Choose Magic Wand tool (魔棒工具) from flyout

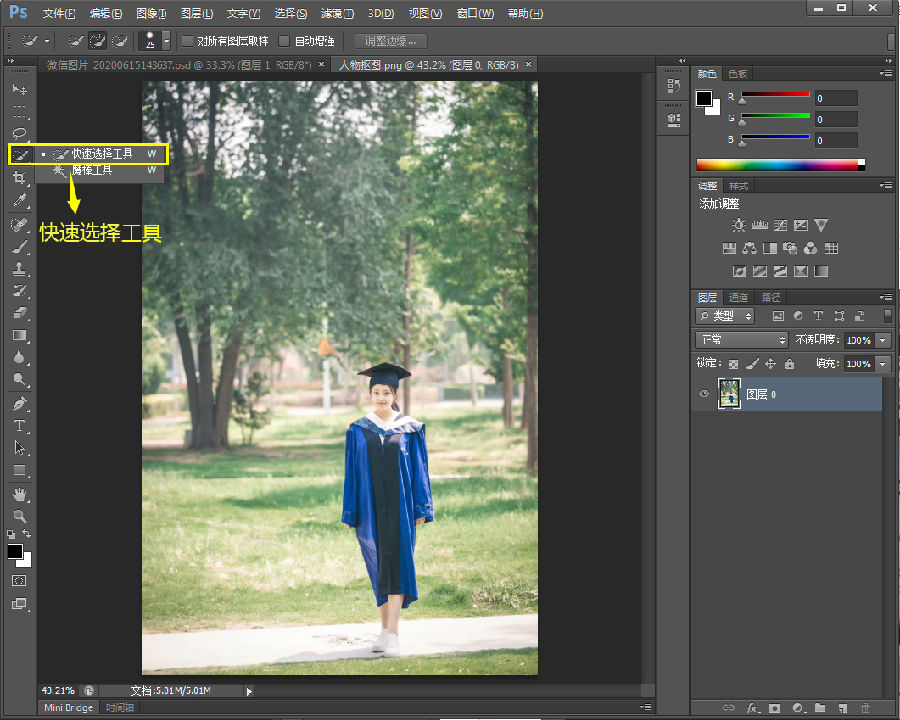tap(91, 170)
